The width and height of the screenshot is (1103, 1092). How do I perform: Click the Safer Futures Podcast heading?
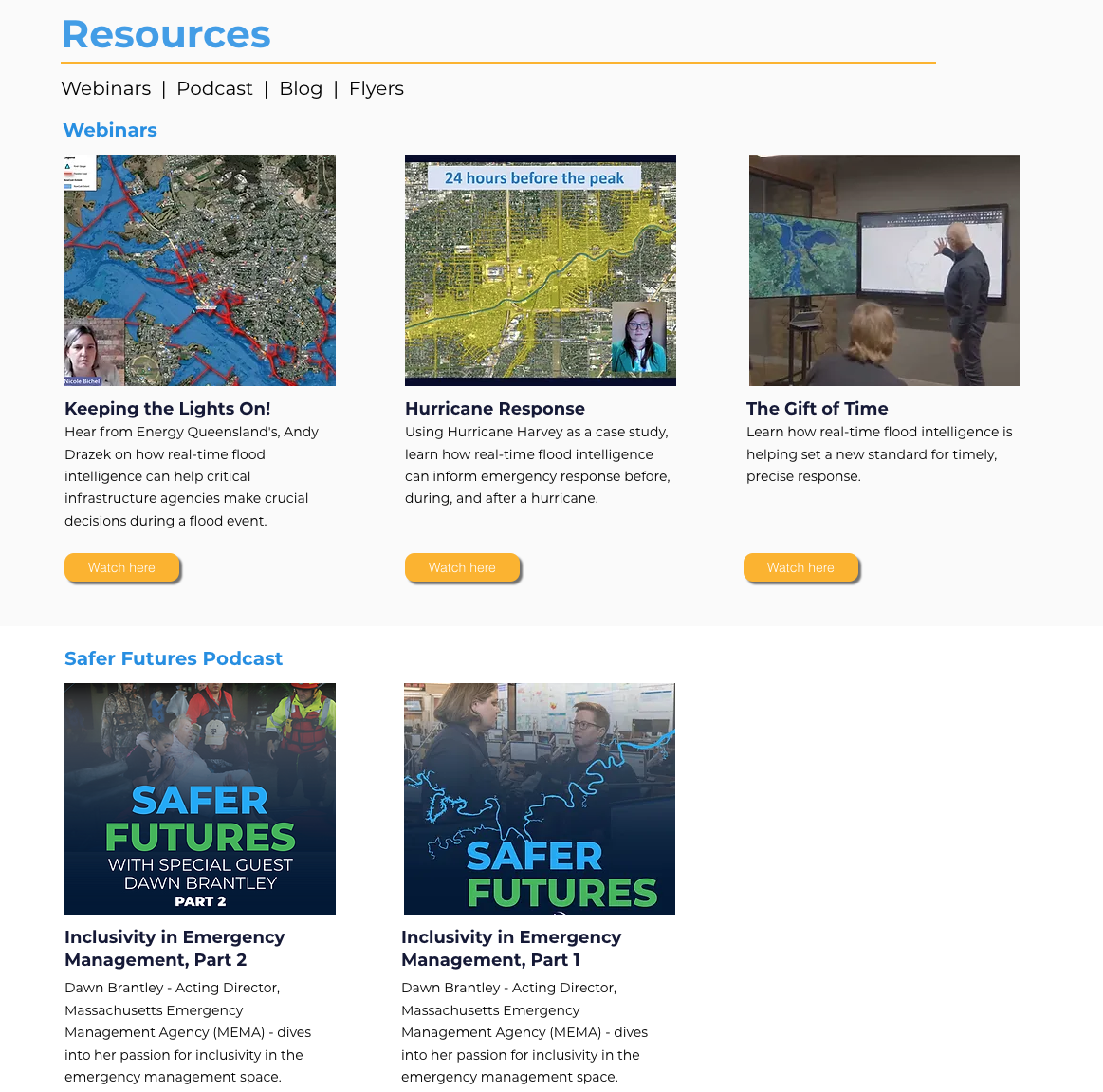coord(174,658)
